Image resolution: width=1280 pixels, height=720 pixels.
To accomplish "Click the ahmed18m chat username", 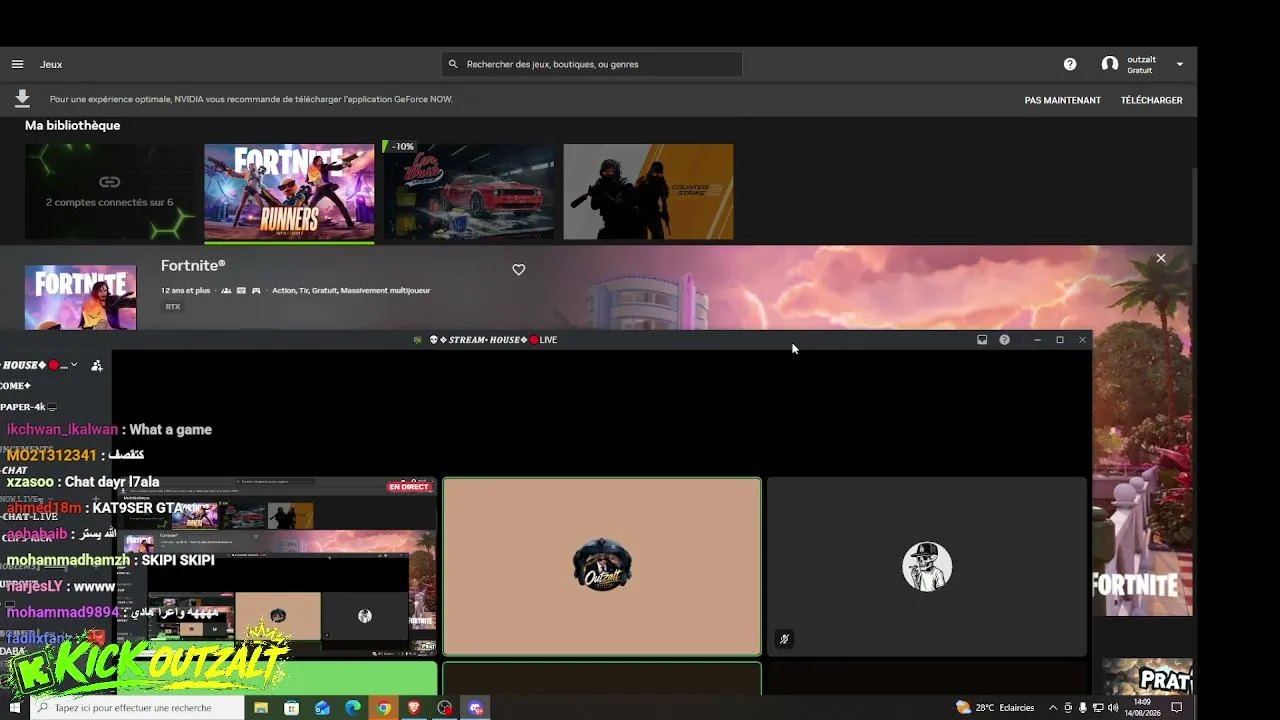I will [x=44, y=508].
